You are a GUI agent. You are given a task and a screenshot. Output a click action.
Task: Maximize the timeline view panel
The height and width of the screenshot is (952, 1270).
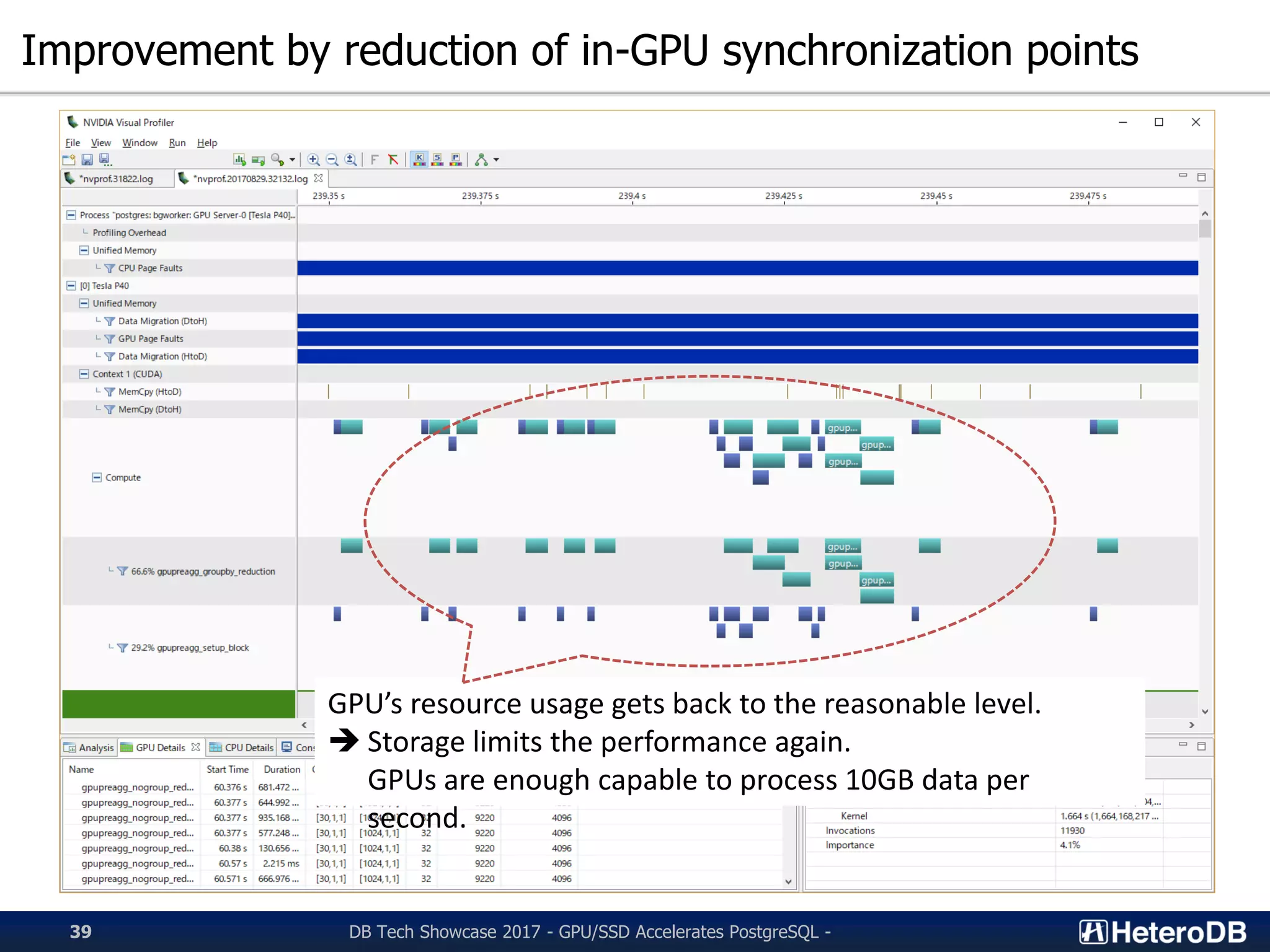click(1201, 177)
